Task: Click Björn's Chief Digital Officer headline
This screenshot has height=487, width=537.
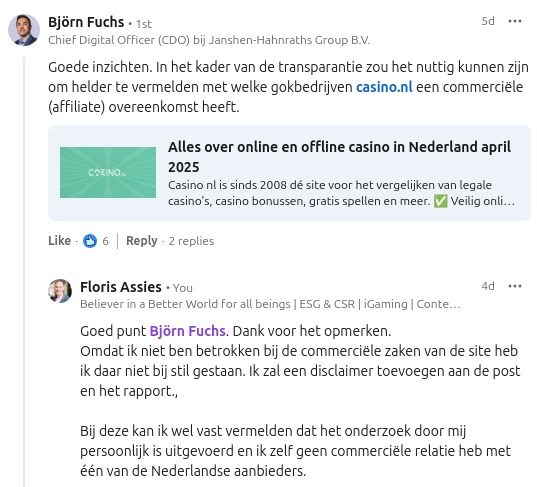Action: click(x=209, y=40)
